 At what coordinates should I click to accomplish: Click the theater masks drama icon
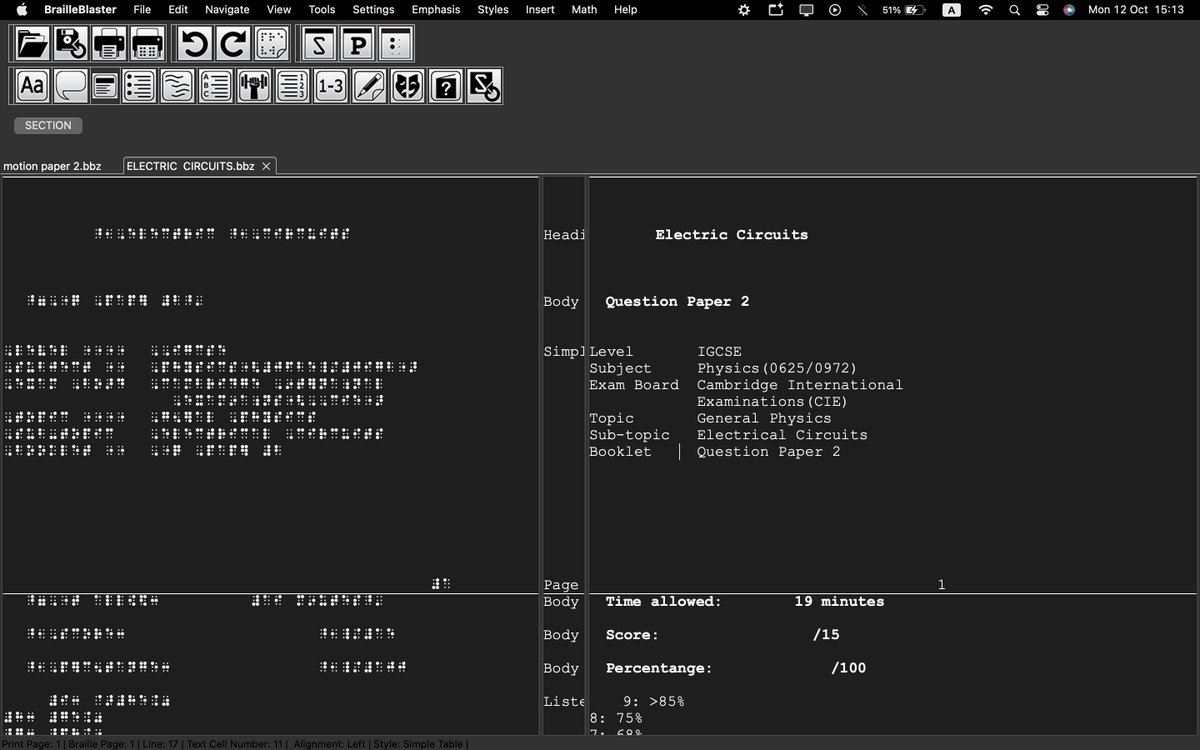pyautogui.click(x=406, y=86)
